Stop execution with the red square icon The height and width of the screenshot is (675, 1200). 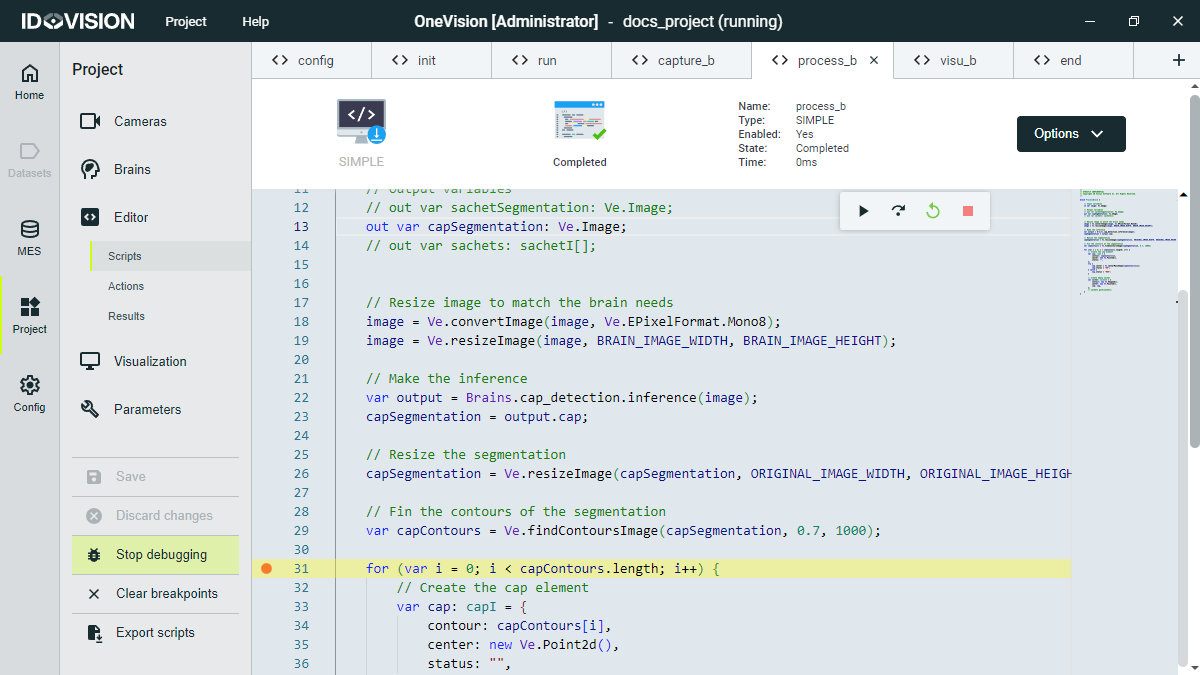pyautogui.click(x=967, y=211)
